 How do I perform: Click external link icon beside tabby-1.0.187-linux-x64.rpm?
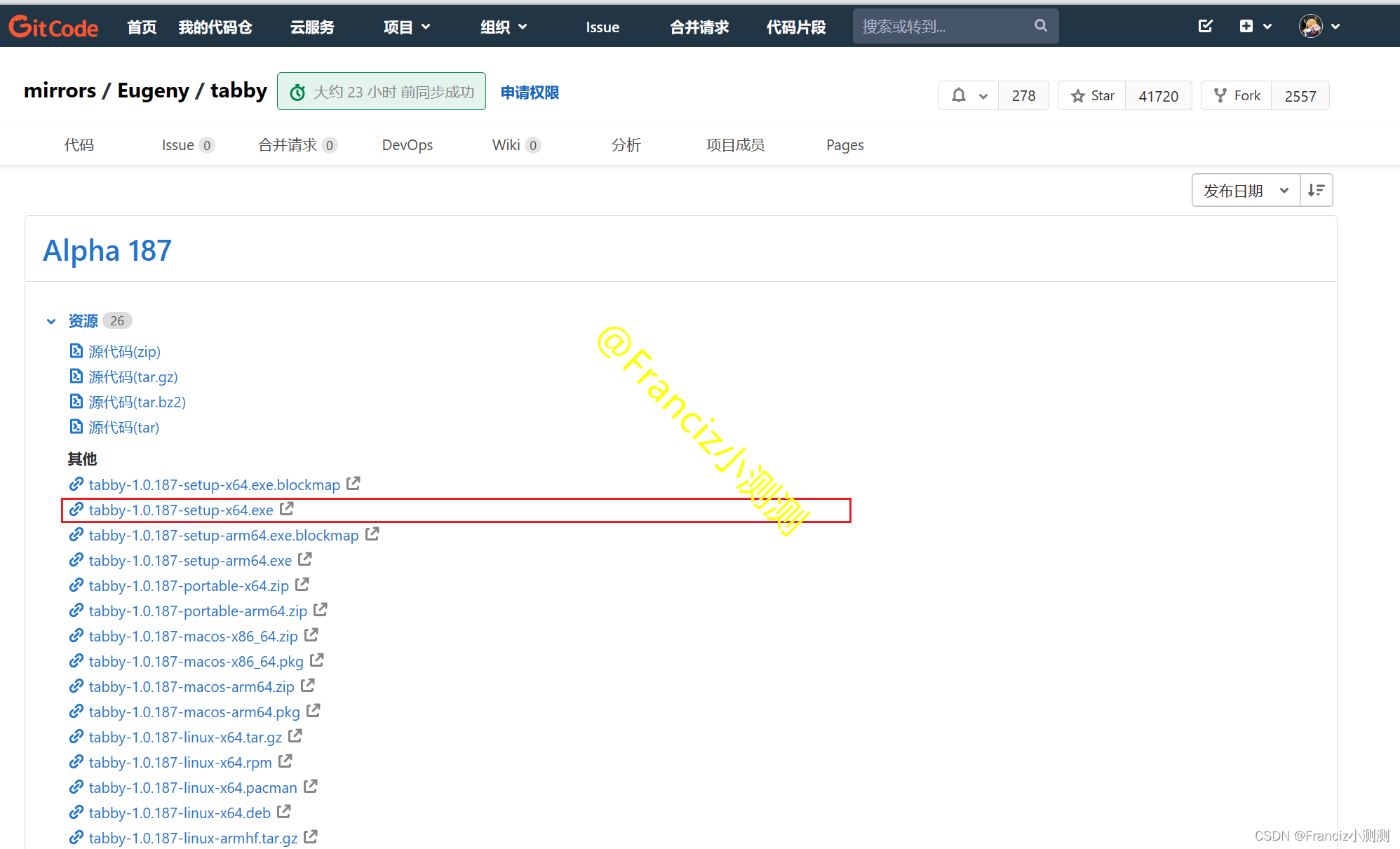coord(285,761)
